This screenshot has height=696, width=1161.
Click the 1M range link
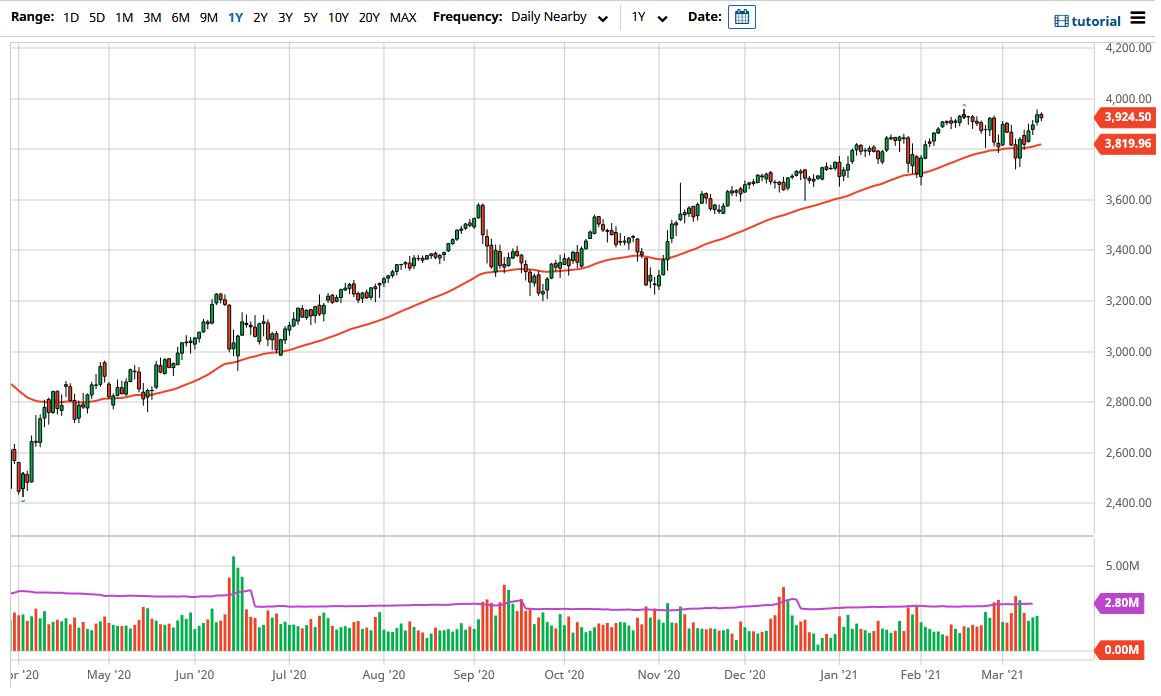pyautogui.click(x=124, y=17)
